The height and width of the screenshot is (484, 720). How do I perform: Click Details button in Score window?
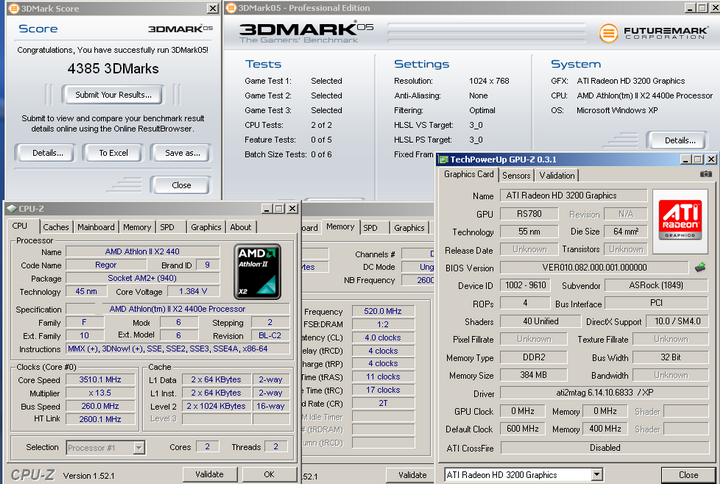click(47, 153)
